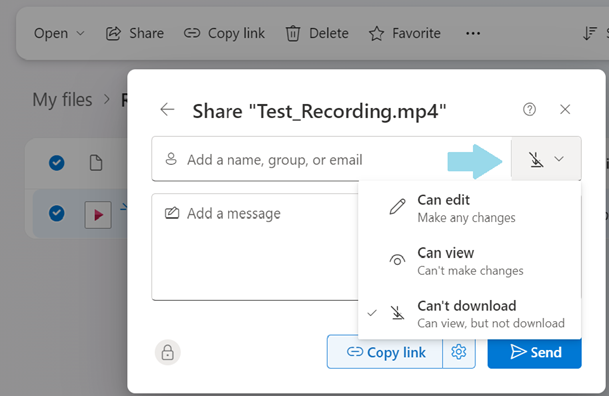Screen dimensions: 609x396
Task: Click the red video file play icon
Action: (98, 215)
